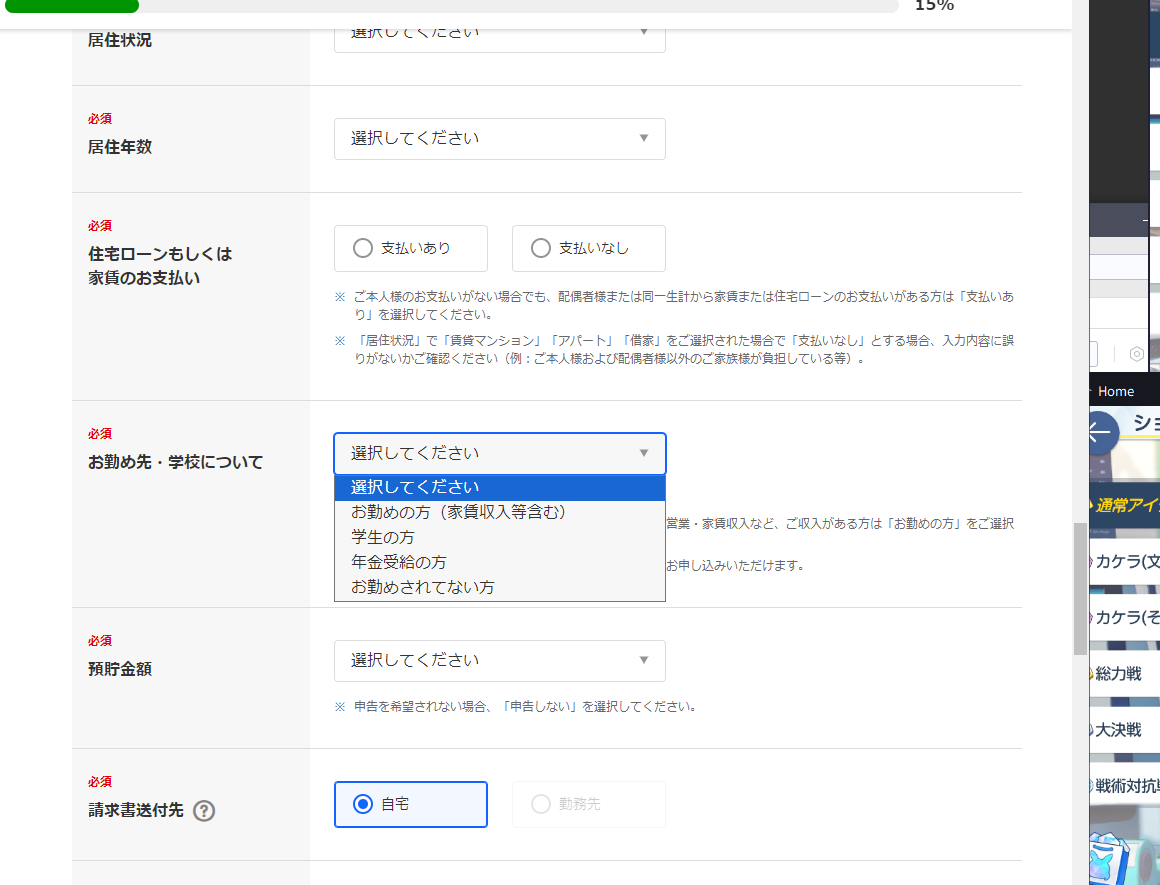Choose 学生の方 option
Viewport: 1160px width, 885px height.
pyautogui.click(x=499, y=537)
